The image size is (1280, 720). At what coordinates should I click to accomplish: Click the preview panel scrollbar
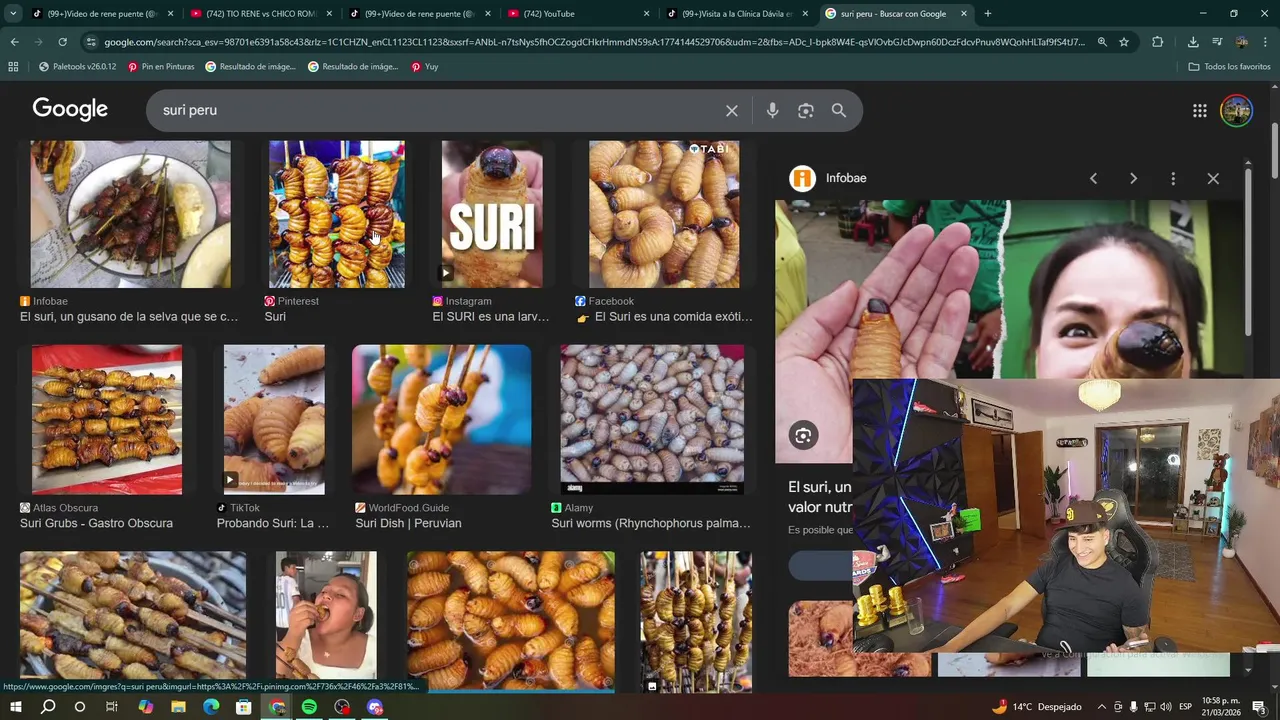[1248, 250]
